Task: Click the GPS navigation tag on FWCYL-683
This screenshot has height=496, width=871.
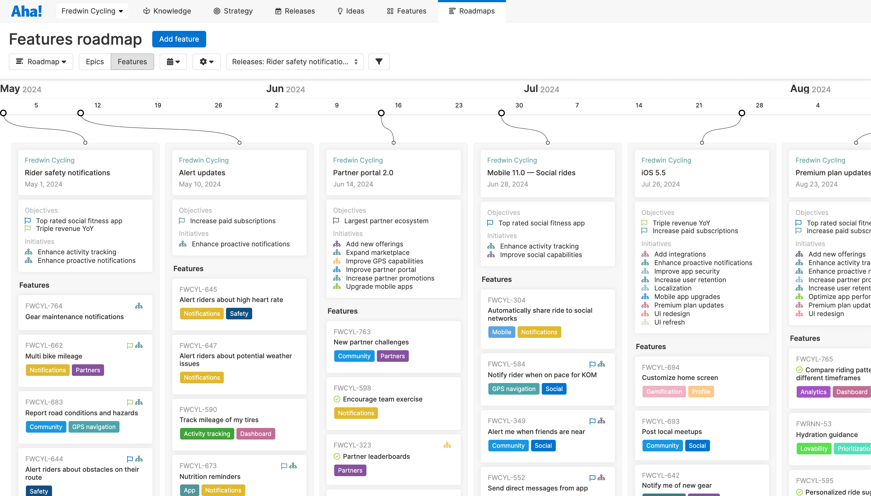Action: click(94, 427)
